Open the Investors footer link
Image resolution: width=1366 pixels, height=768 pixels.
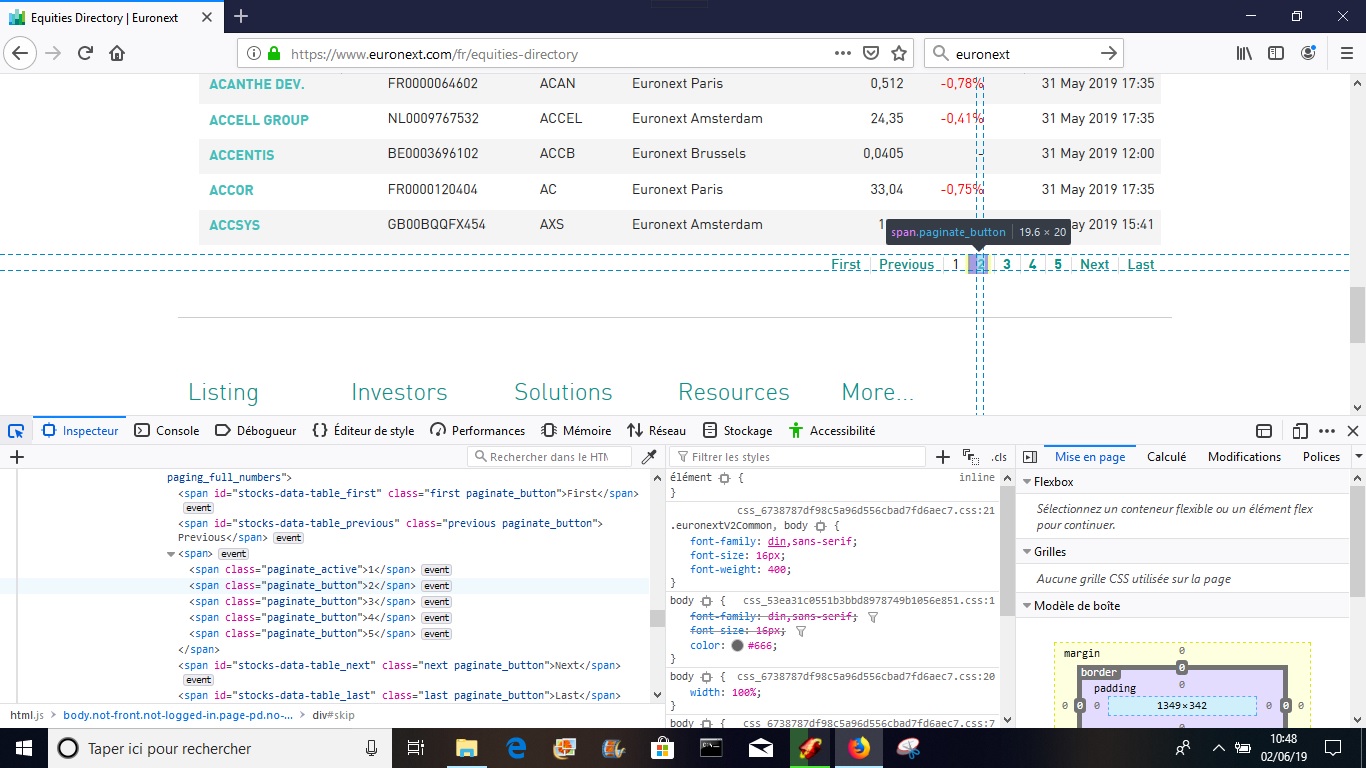[x=399, y=392]
